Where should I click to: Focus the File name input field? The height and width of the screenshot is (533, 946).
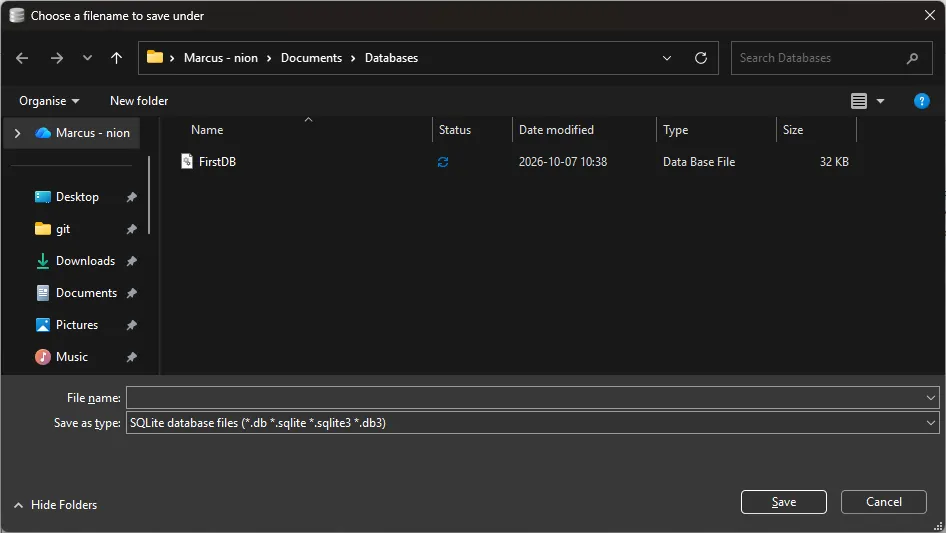click(x=532, y=398)
